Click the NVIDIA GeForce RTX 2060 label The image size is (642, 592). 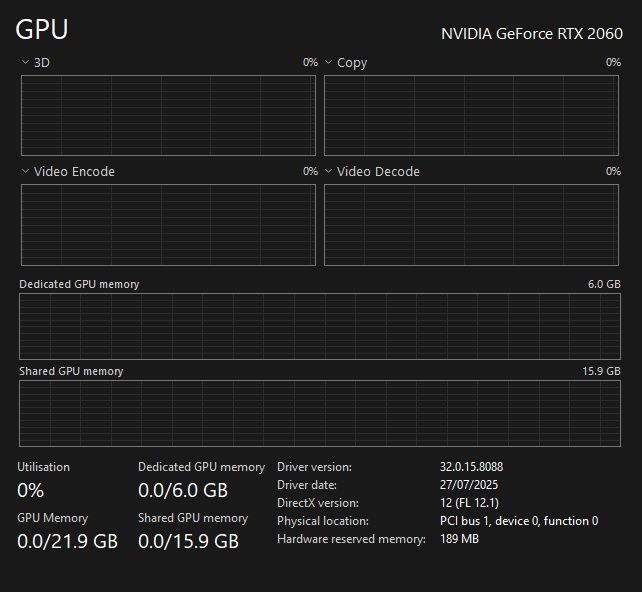pyautogui.click(x=532, y=34)
